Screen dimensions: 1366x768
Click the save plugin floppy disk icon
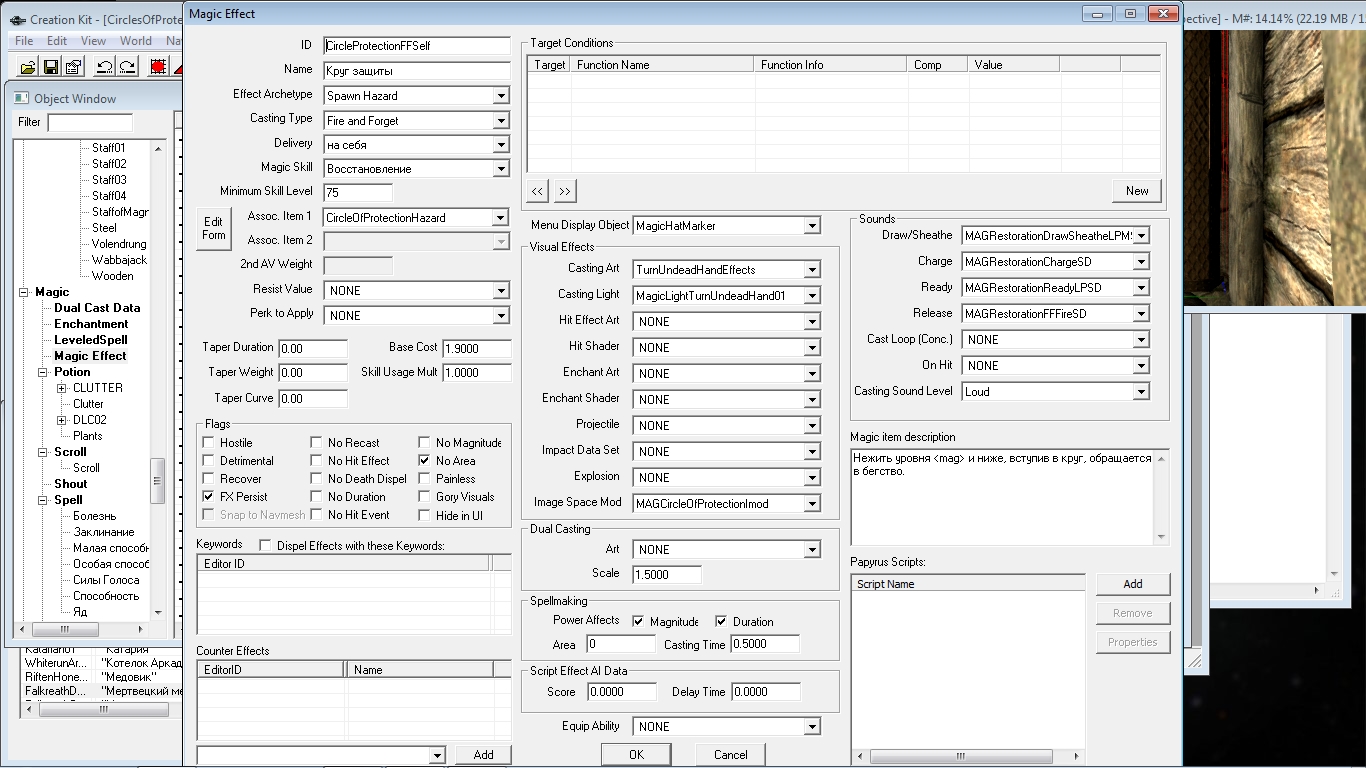[x=50, y=67]
